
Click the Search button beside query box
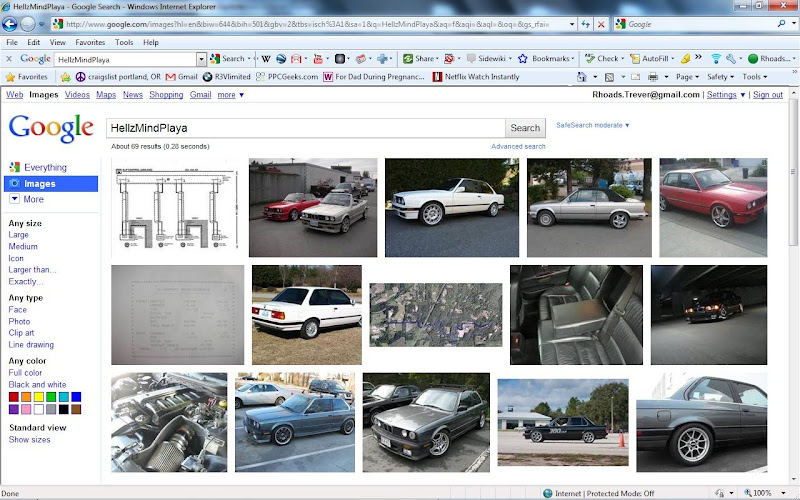tap(525, 128)
